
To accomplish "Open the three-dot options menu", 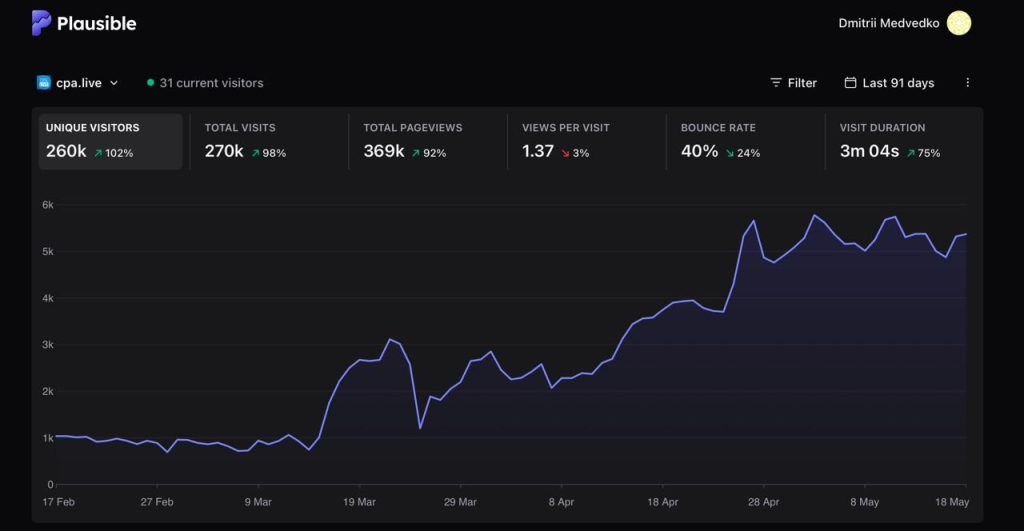I will (x=968, y=83).
